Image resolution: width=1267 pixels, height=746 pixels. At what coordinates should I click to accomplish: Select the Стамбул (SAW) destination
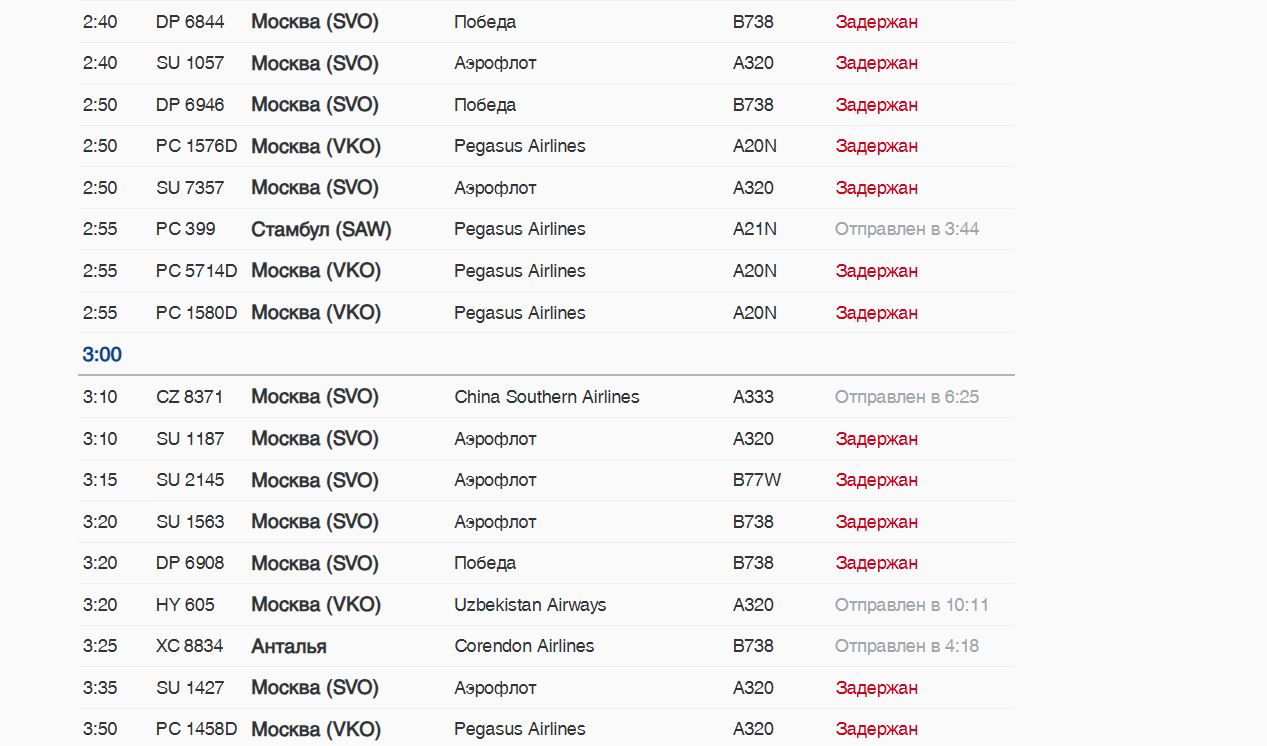point(321,229)
